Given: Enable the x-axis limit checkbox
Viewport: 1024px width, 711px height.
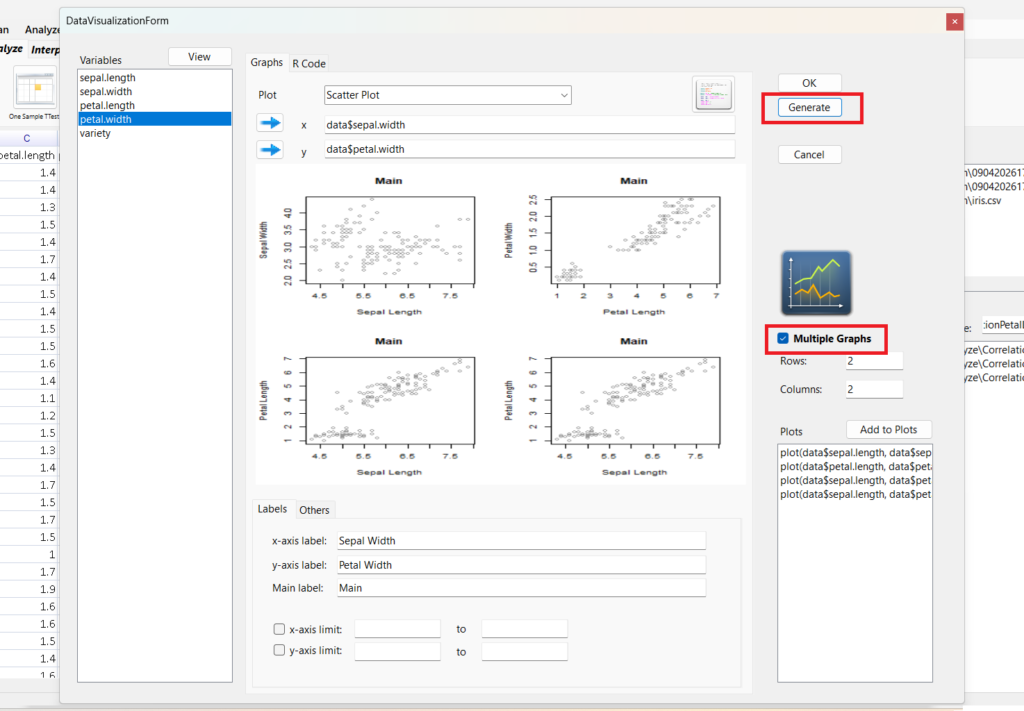Looking at the screenshot, I should point(279,629).
